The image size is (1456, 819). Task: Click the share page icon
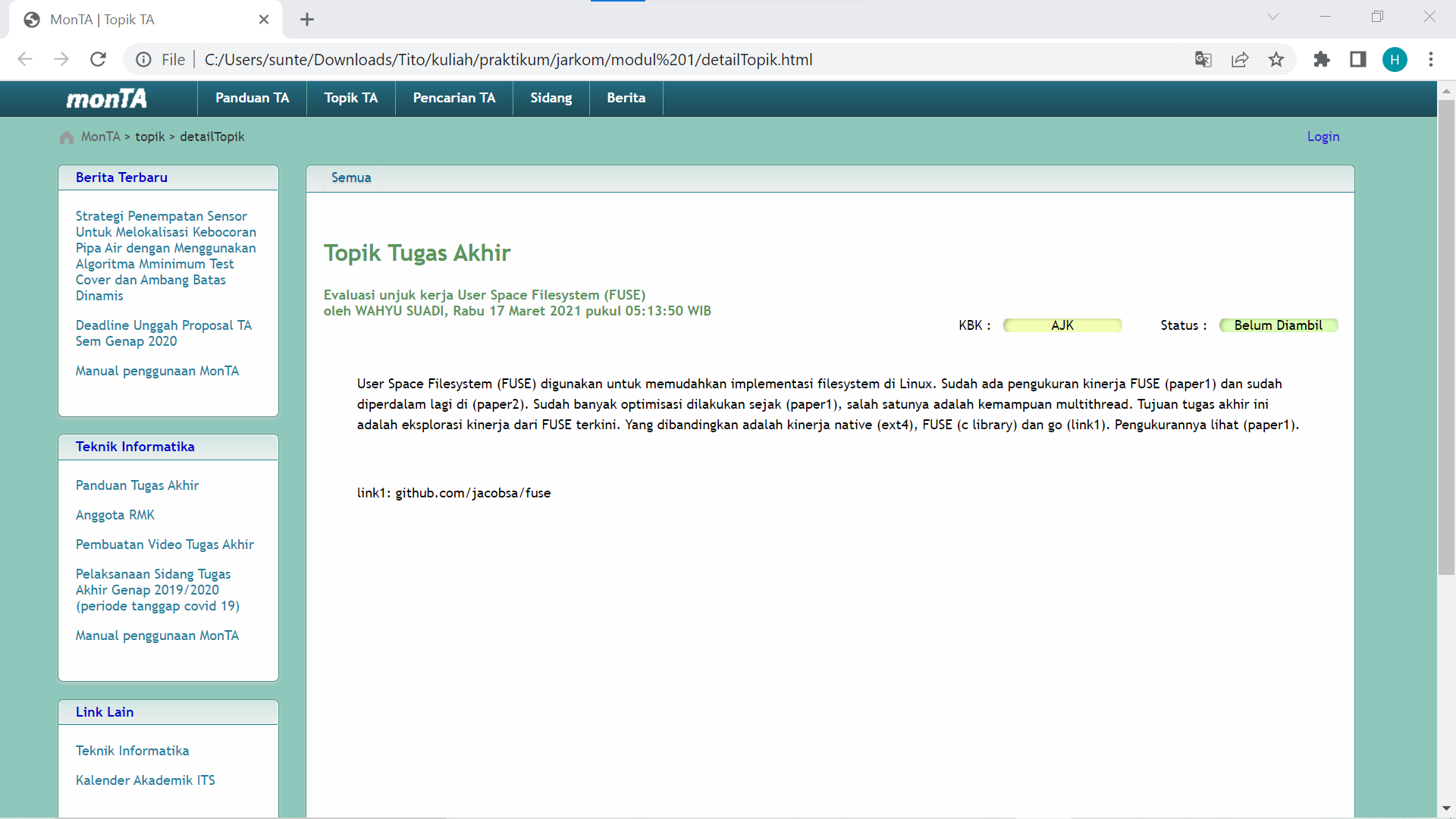tap(1240, 59)
